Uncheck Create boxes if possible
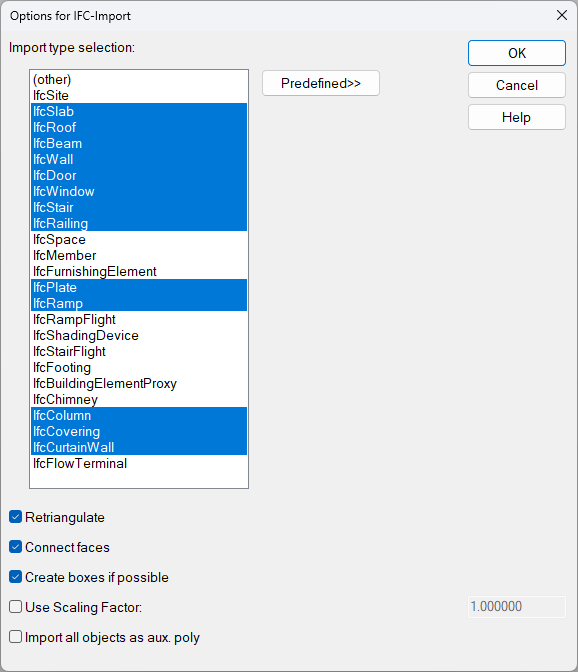The width and height of the screenshot is (578, 672). [x=15, y=577]
